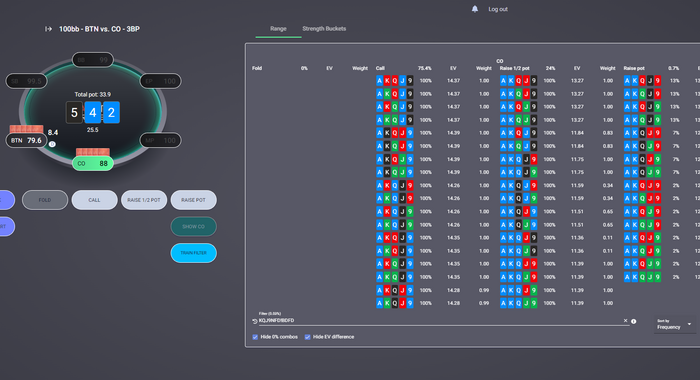The image size is (700, 380).
Task: Select the MP seat with 100 stack
Action: tap(160, 140)
